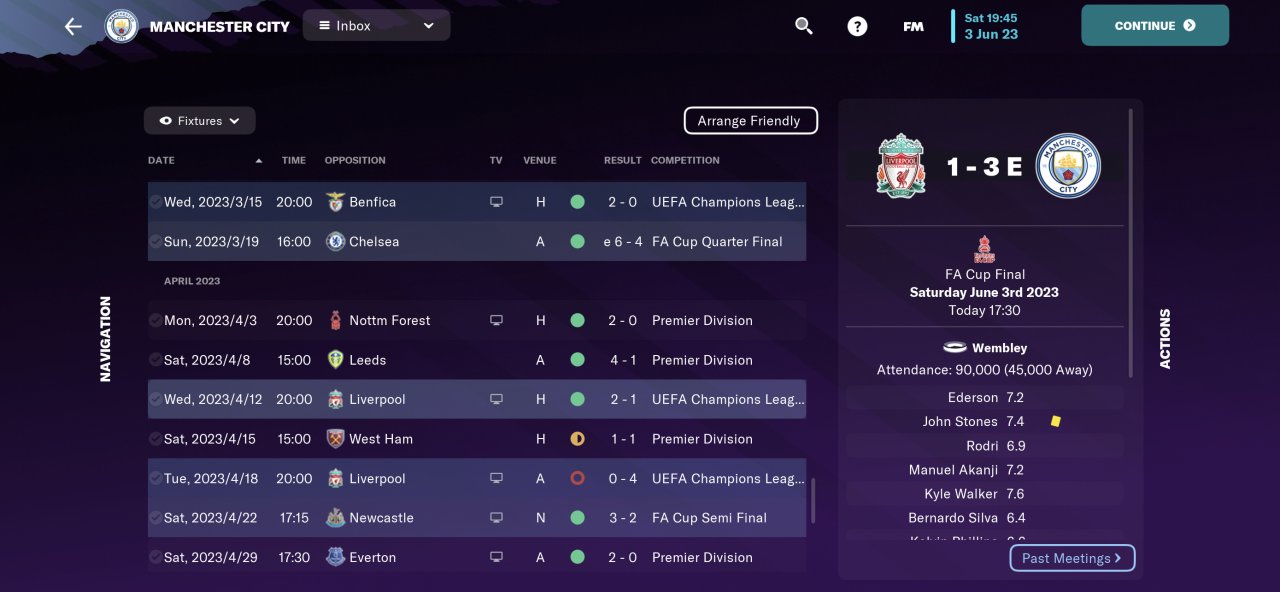Click the FM logo menu icon
Screen dimensions: 1280x592
(913, 26)
